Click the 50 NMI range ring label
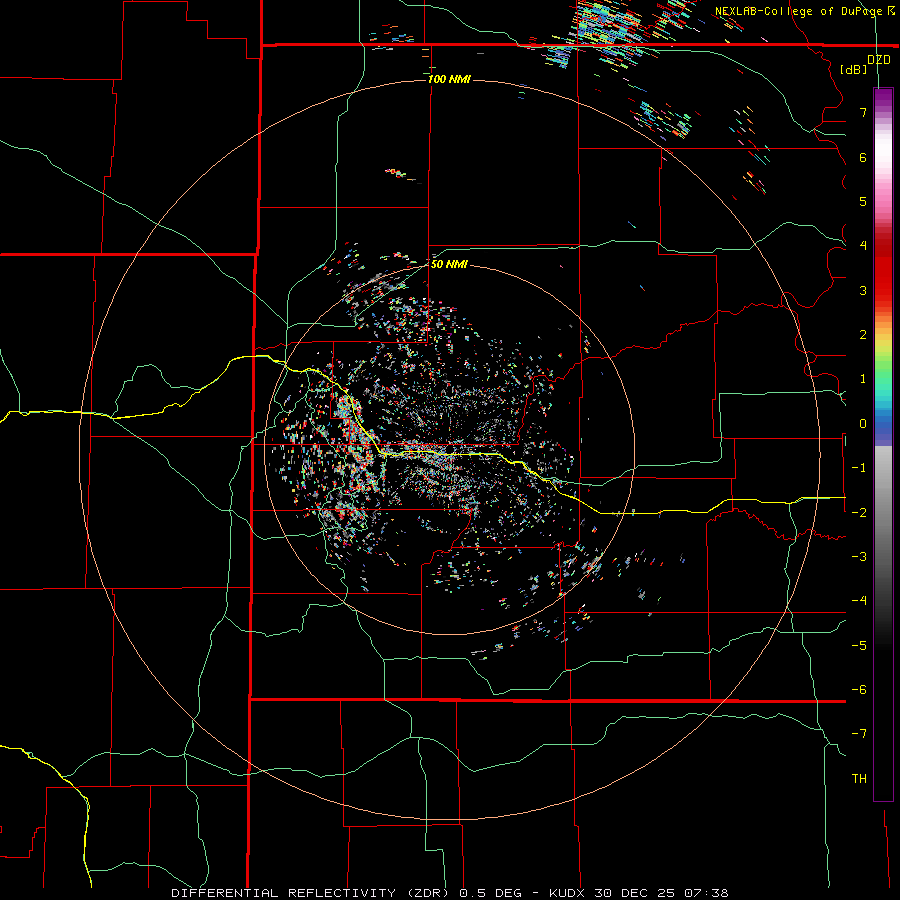The height and width of the screenshot is (900, 900). click(x=449, y=264)
